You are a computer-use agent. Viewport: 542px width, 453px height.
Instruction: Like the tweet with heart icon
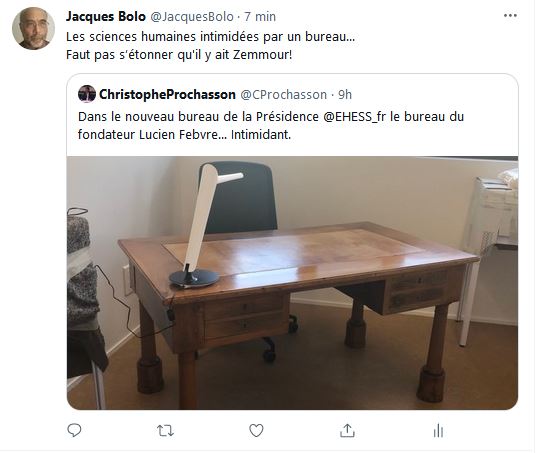256,431
